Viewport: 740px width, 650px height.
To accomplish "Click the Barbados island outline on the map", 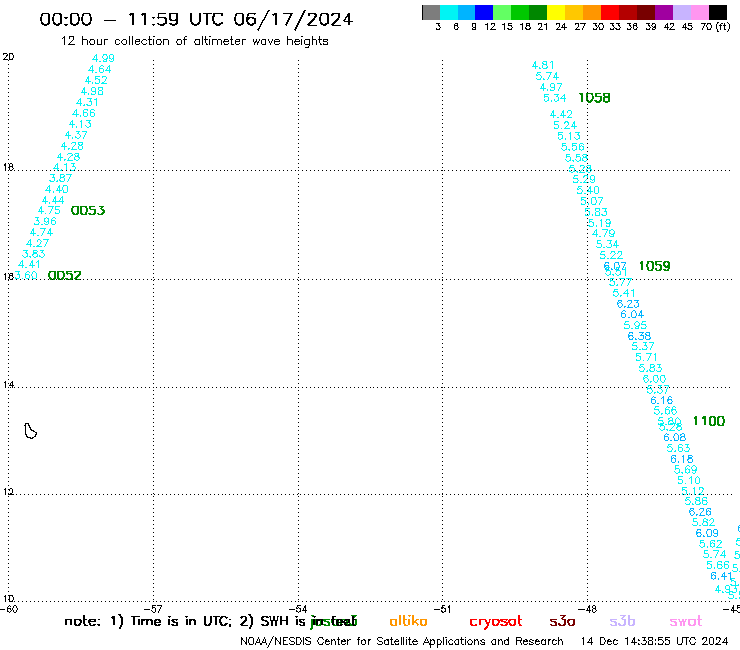I will pyautogui.click(x=30, y=431).
